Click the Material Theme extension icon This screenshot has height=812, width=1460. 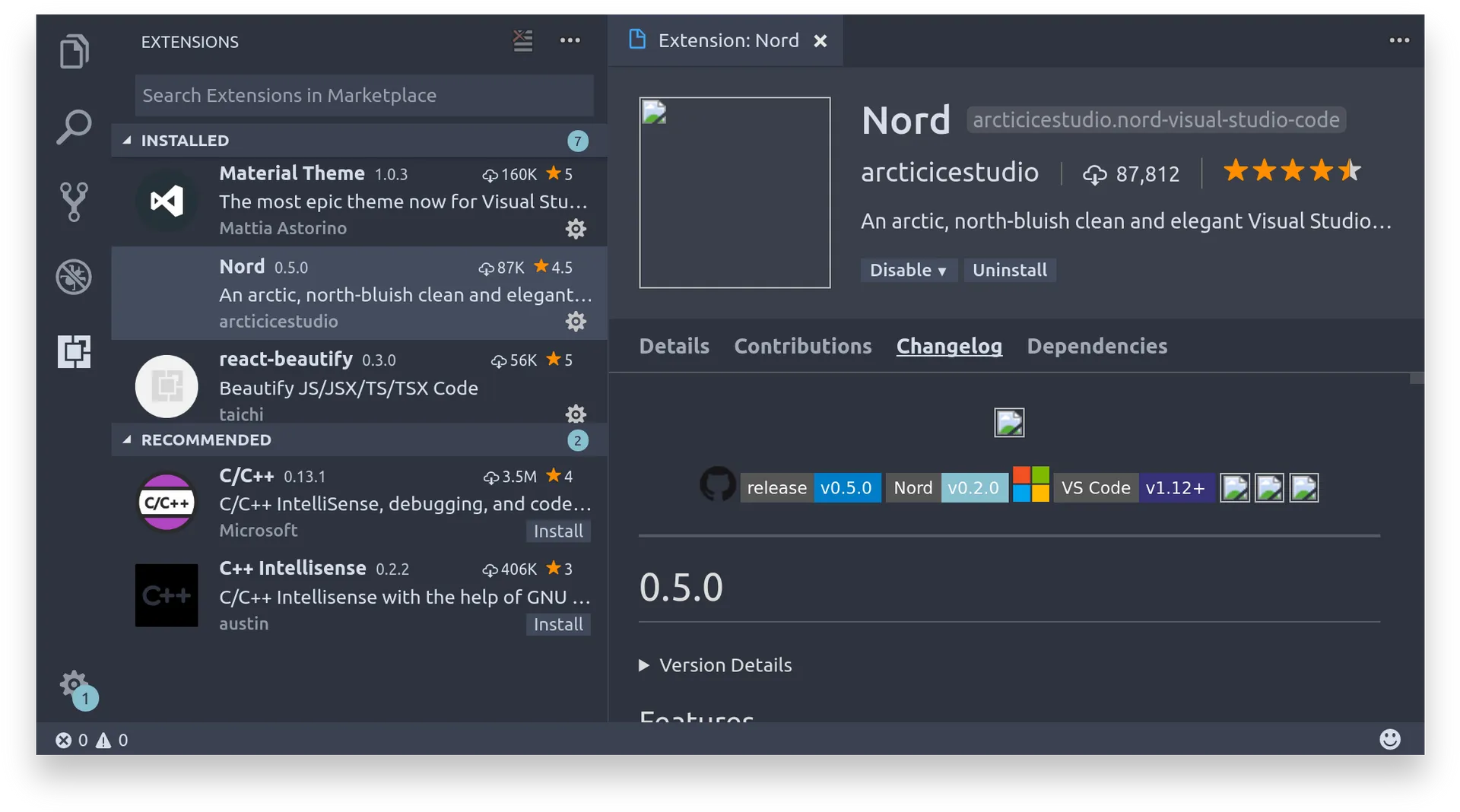(x=167, y=201)
